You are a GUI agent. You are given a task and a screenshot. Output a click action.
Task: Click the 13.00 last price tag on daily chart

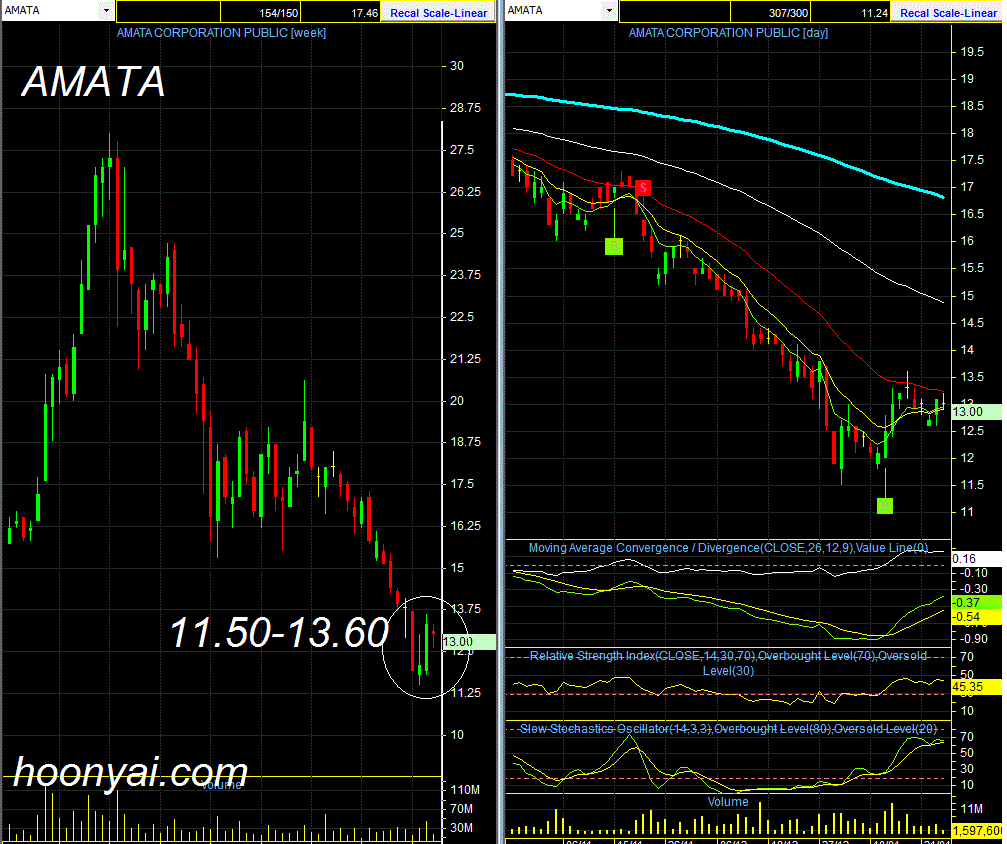(x=976, y=412)
